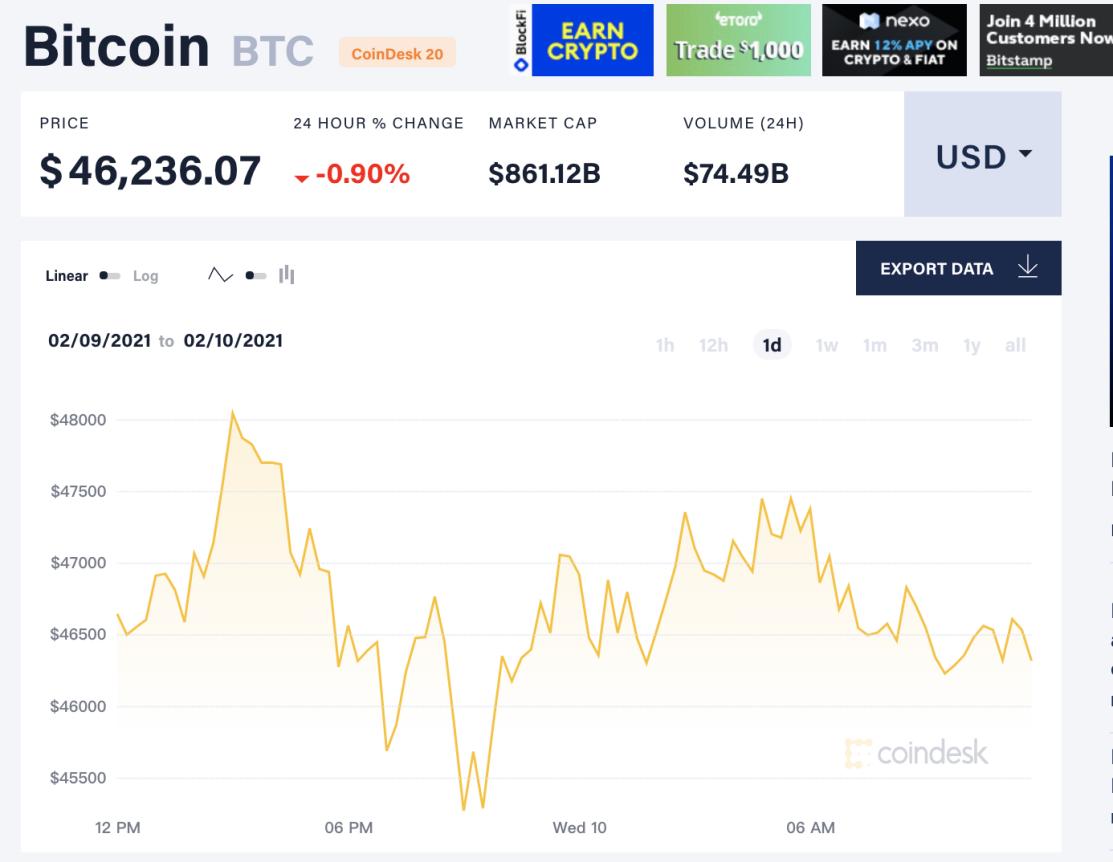Image resolution: width=1113 pixels, height=862 pixels.
Task: Show the all-time chart range
Action: click(1015, 346)
